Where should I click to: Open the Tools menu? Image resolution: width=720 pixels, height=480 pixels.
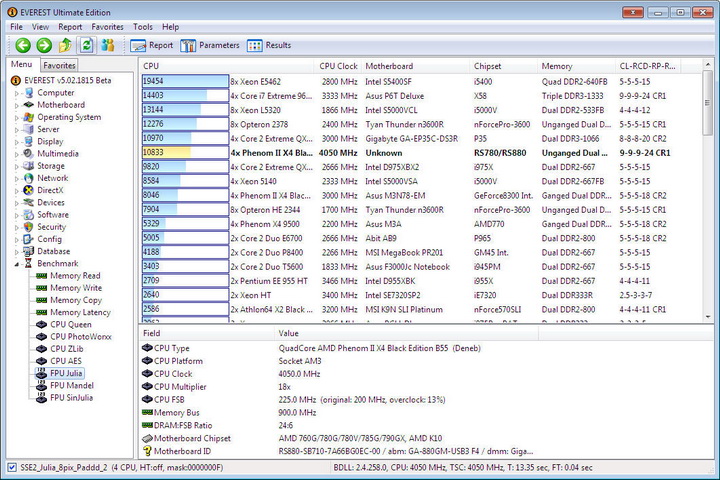[143, 27]
